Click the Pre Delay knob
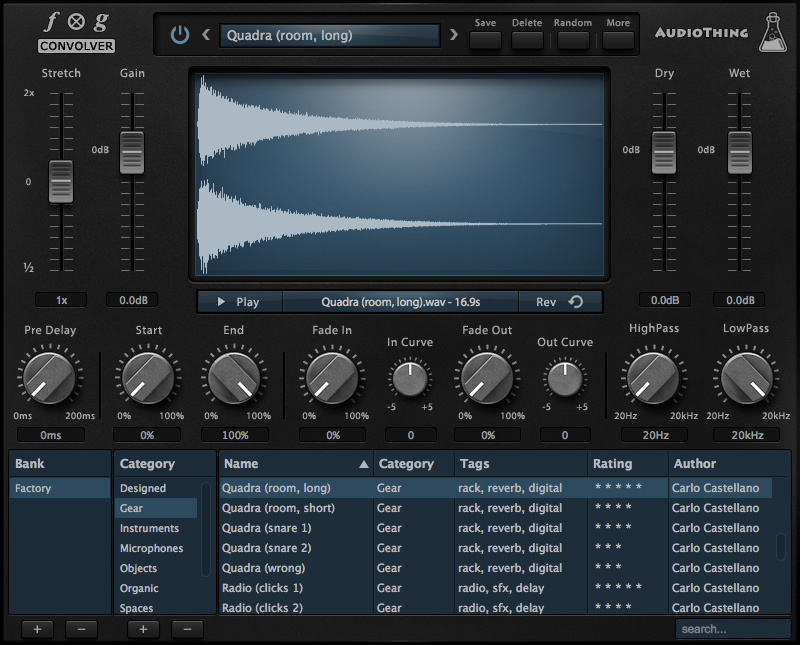The height and width of the screenshot is (645, 800). [x=49, y=379]
